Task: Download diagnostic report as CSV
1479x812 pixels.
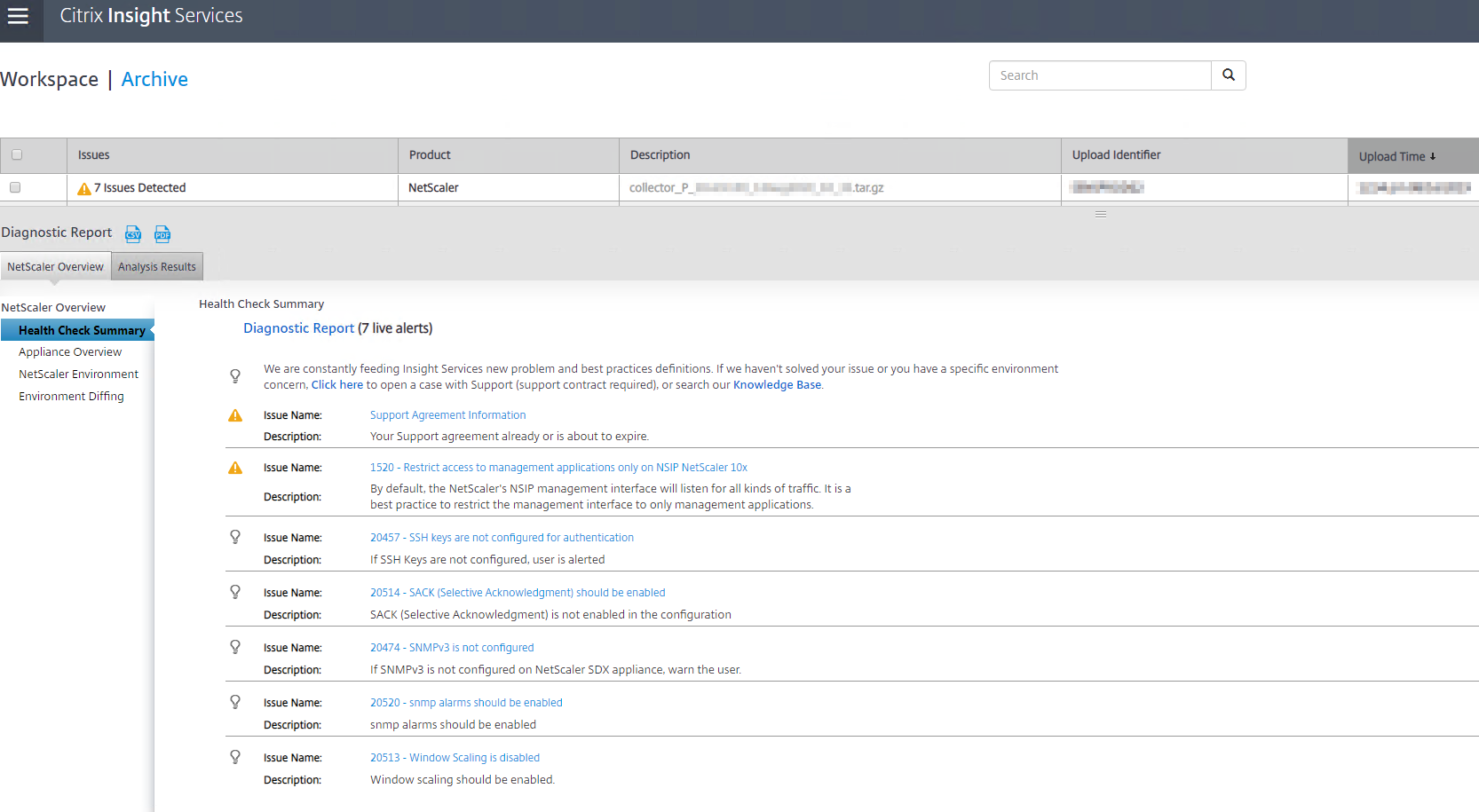Action: tap(133, 233)
